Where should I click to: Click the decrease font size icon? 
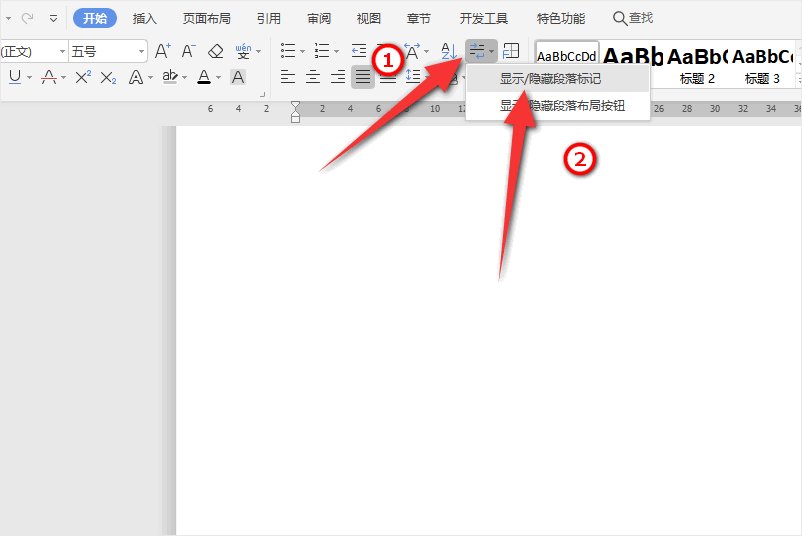189,51
